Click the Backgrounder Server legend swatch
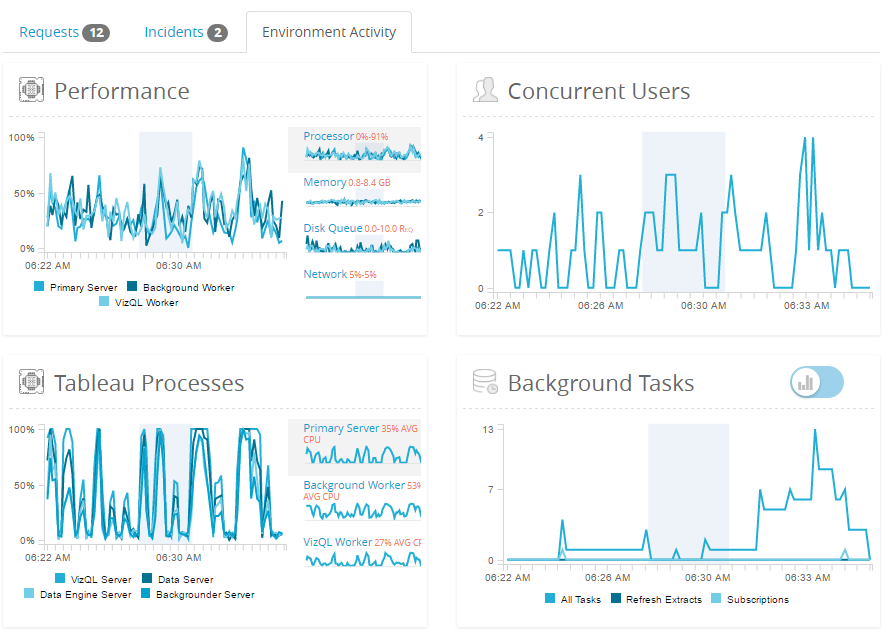This screenshot has width=894, height=636. 145,593
